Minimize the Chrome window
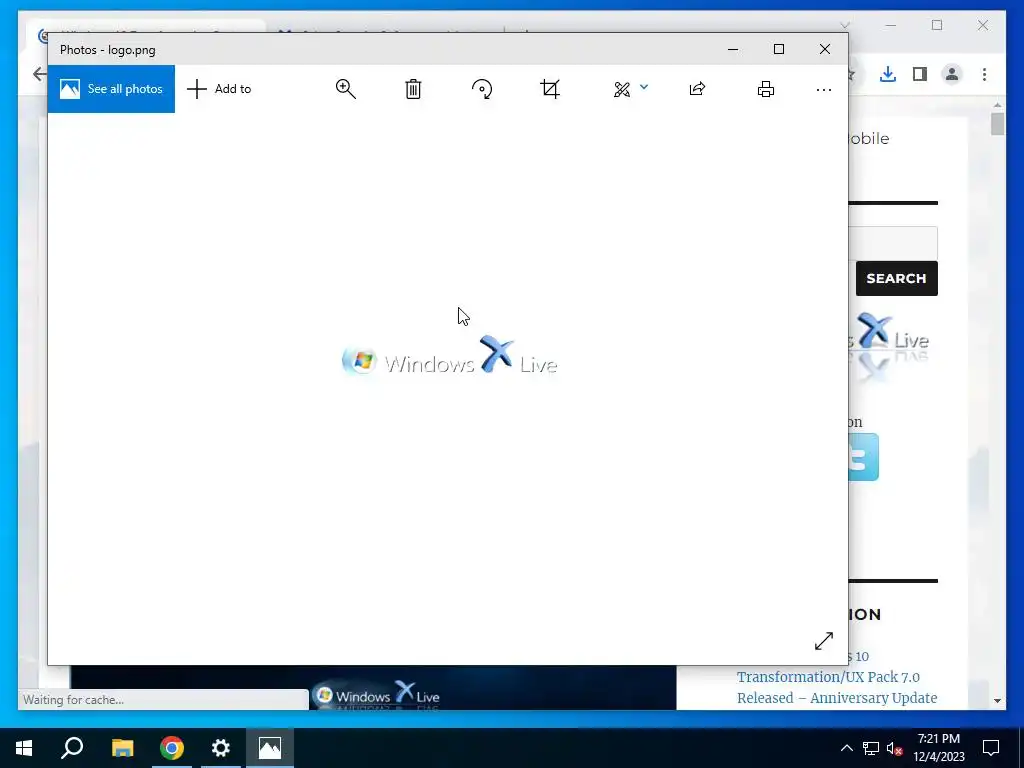The image size is (1024, 768). click(891, 25)
